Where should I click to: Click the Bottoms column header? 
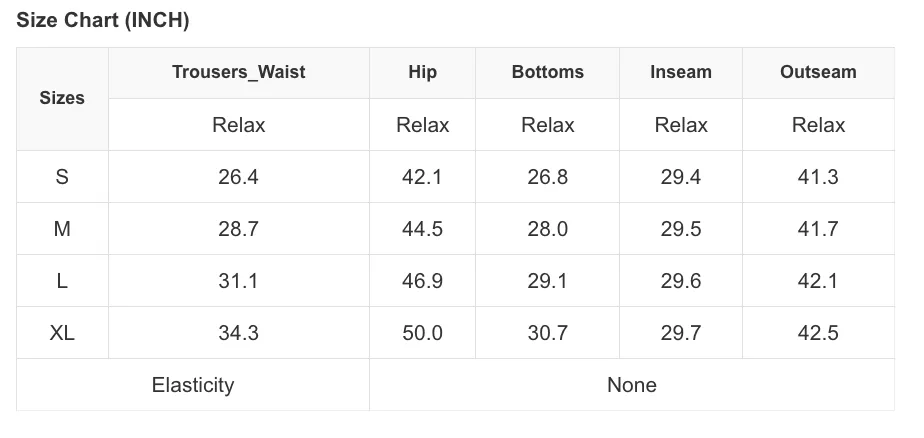coord(547,73)
